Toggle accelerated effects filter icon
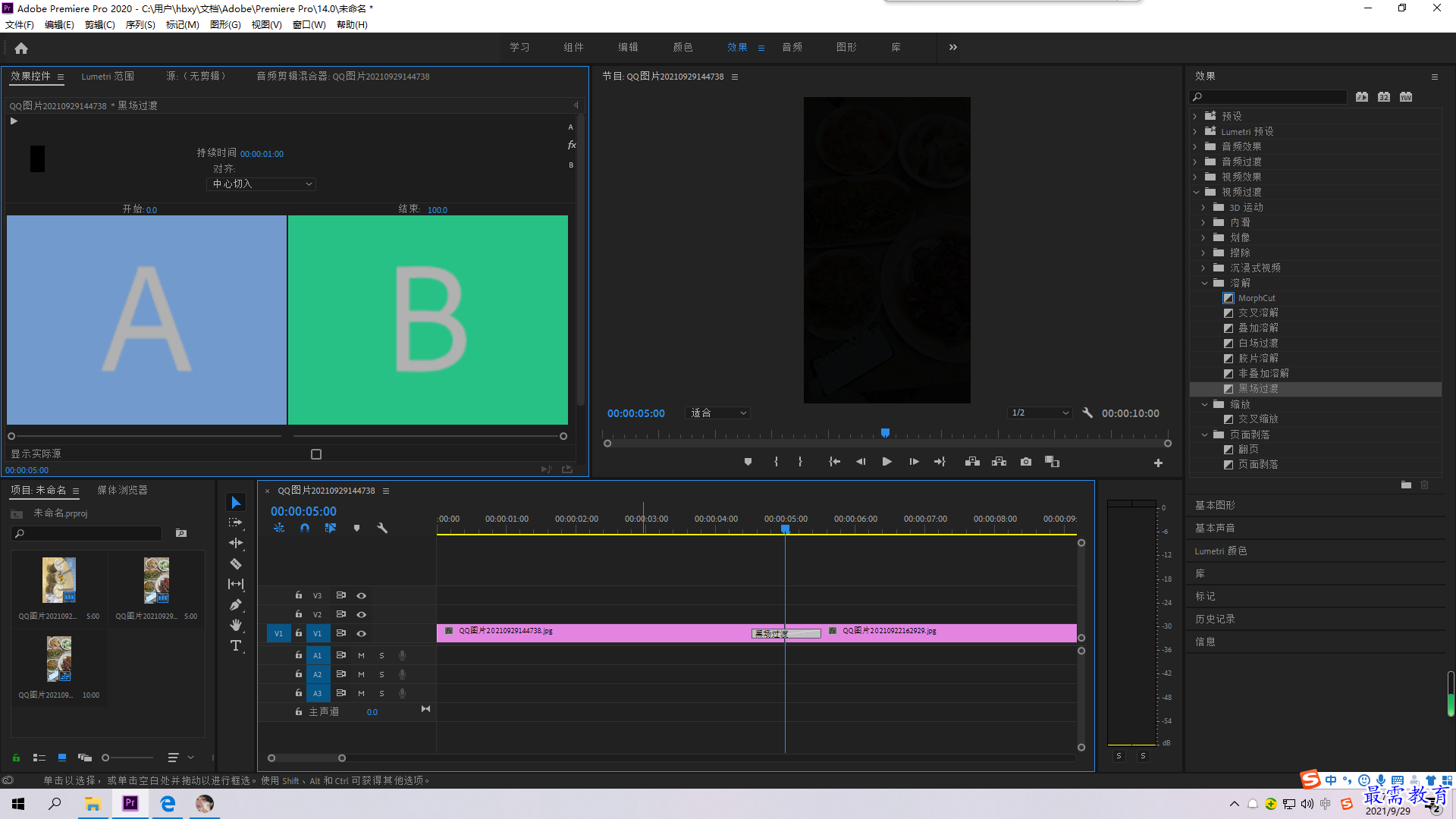 coord(1362,97)
